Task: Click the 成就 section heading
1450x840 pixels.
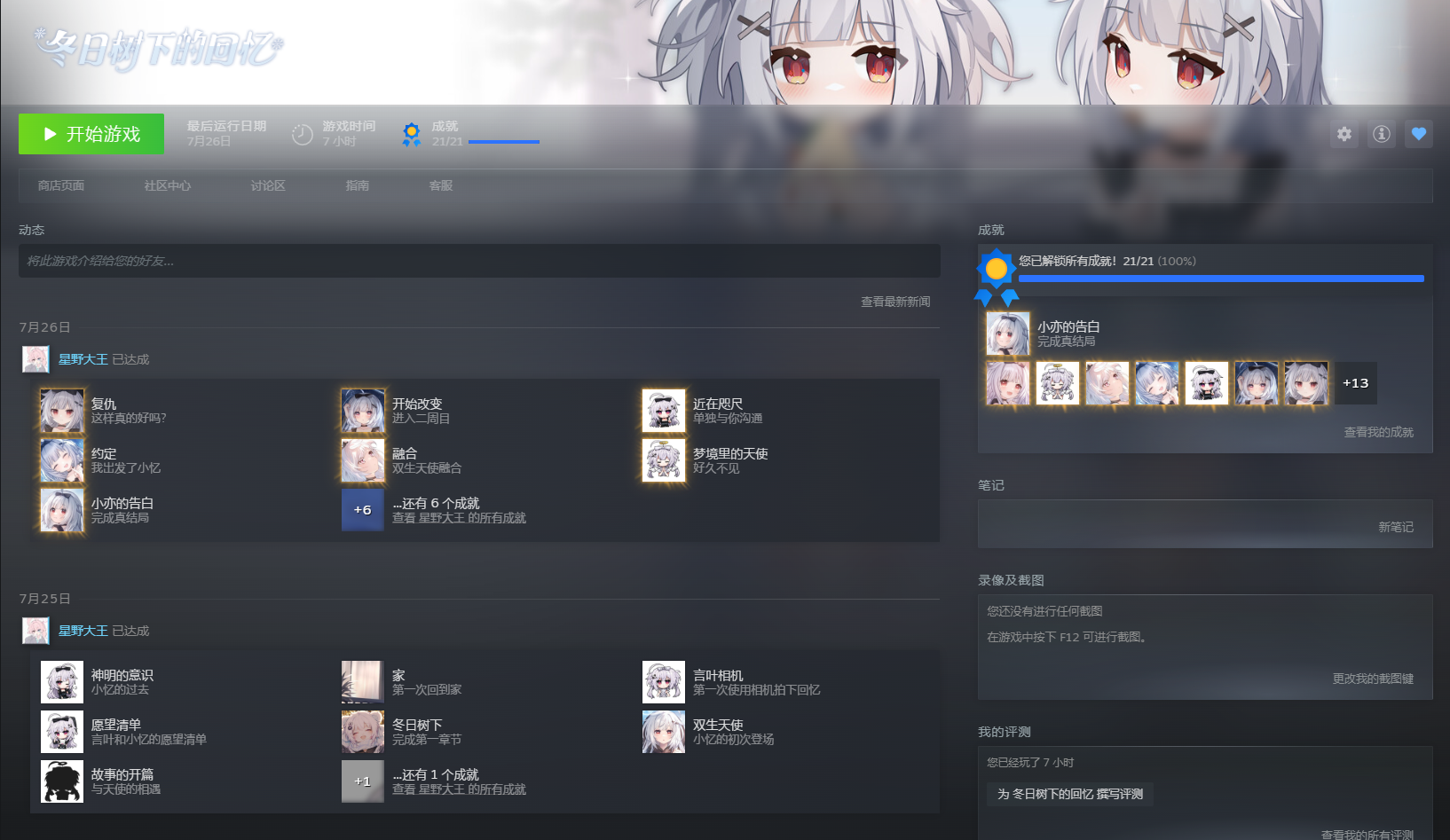Action: pos(991,230)
